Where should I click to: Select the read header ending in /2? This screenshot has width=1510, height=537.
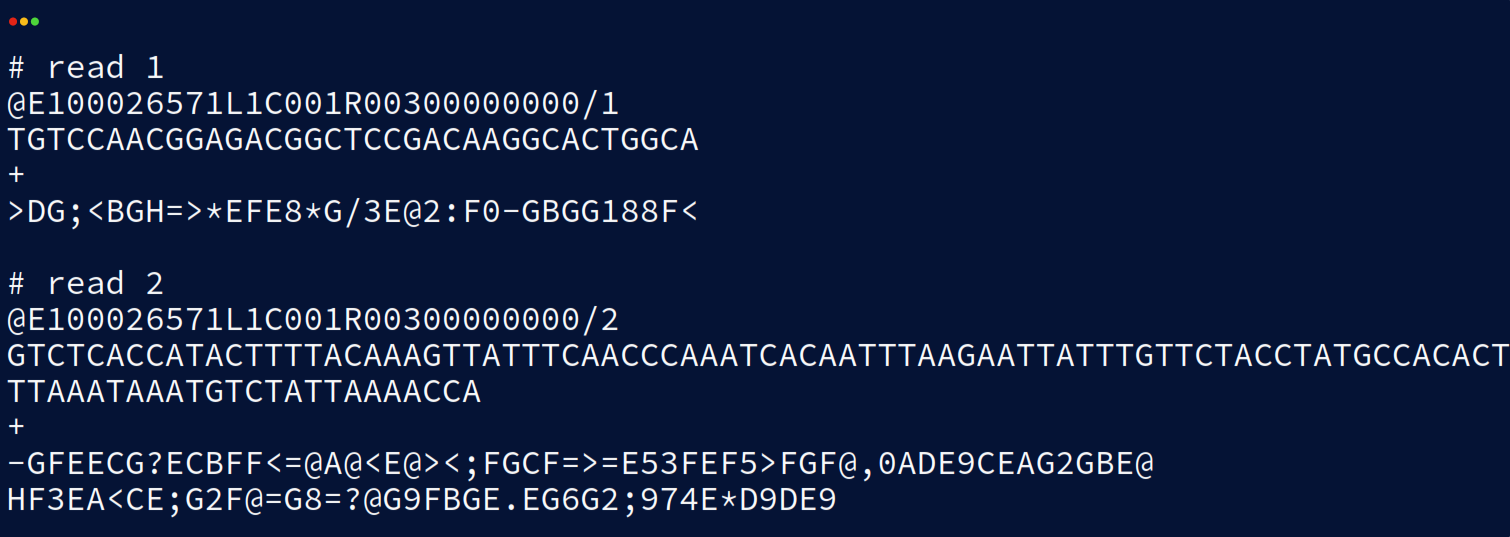(x=313, y=320)
